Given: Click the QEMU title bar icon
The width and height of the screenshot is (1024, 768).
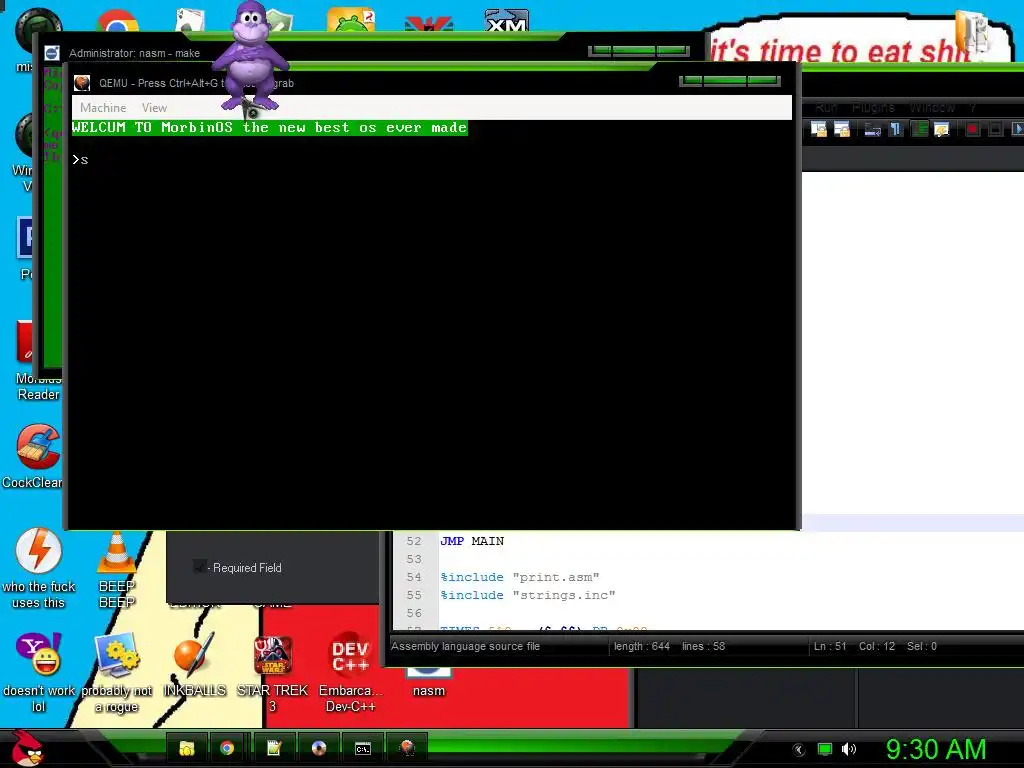Looking at the screenshot, I should pos(82,83).
